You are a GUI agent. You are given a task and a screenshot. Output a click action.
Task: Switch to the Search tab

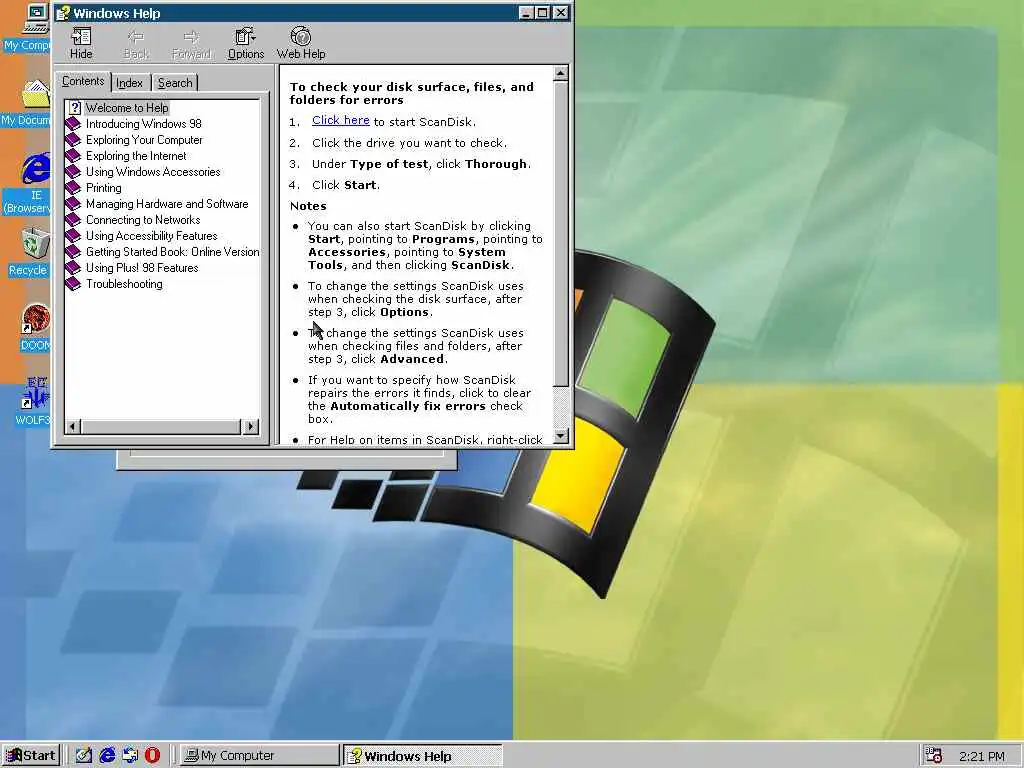(x=175, y=83)
